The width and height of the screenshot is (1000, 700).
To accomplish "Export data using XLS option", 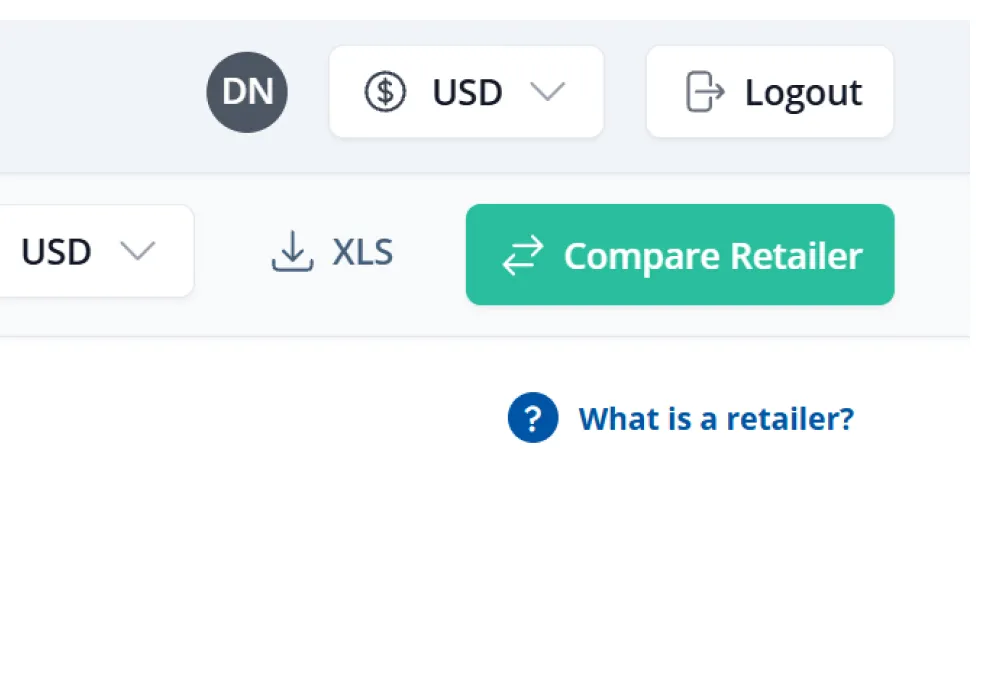I will pos(330,252).
